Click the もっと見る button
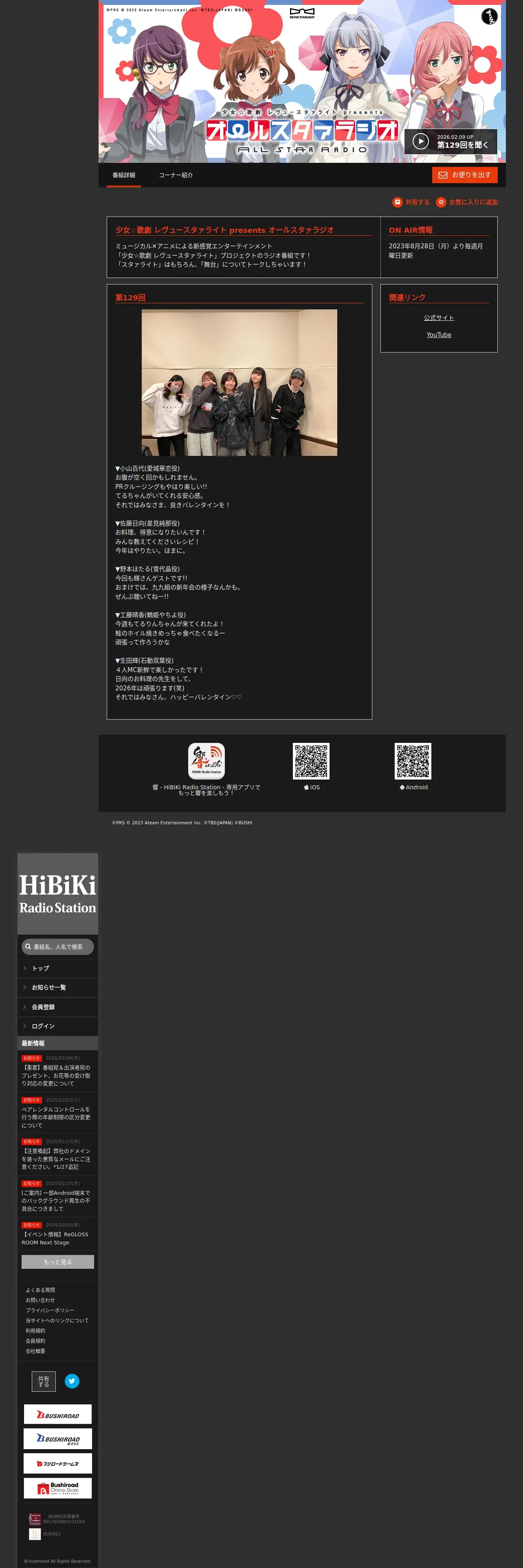This screenshot has height=1568, width=523. tap(58, 1262)
